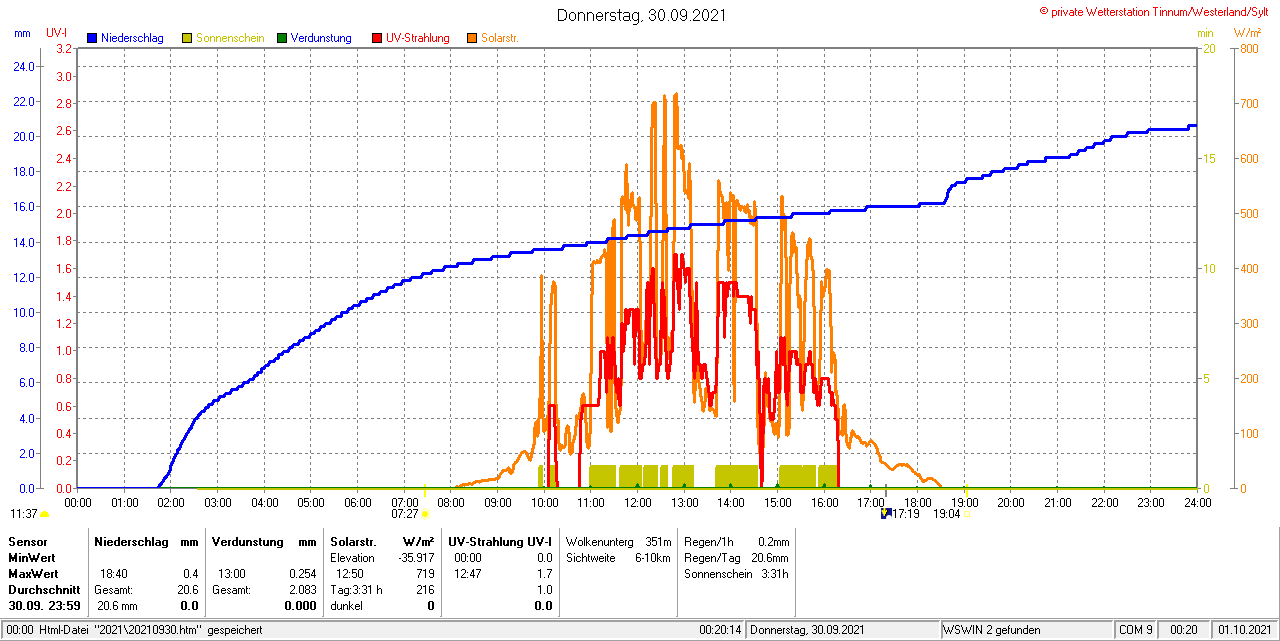Click the min axis unit label
Screen dimensions: 1280x641
point(1205,33)
